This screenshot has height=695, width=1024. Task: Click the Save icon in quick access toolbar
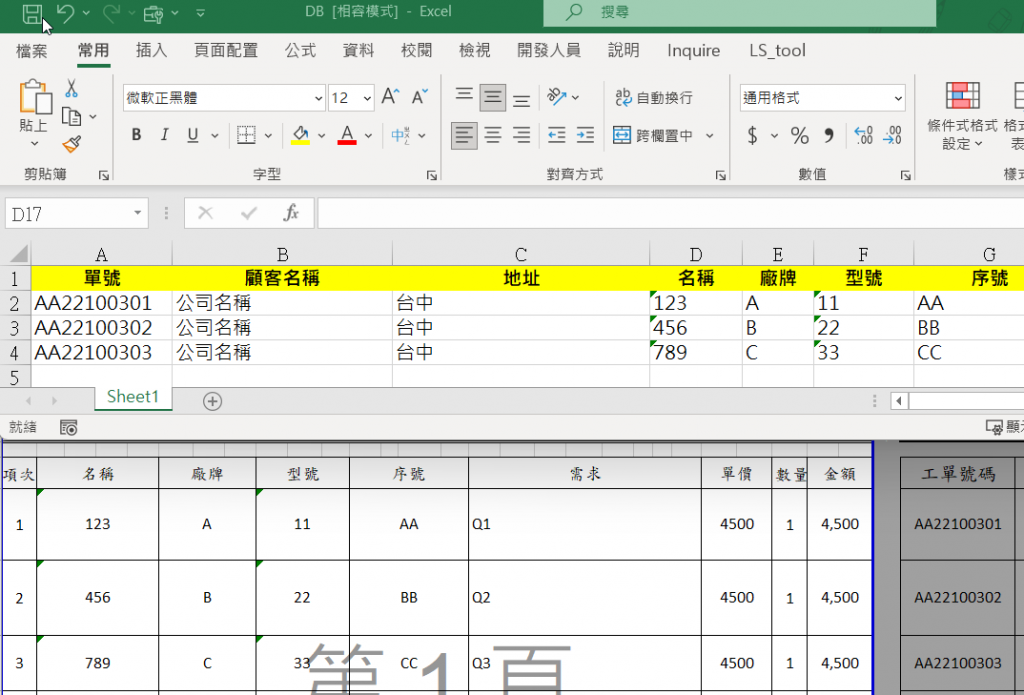[x=31, y=14]
